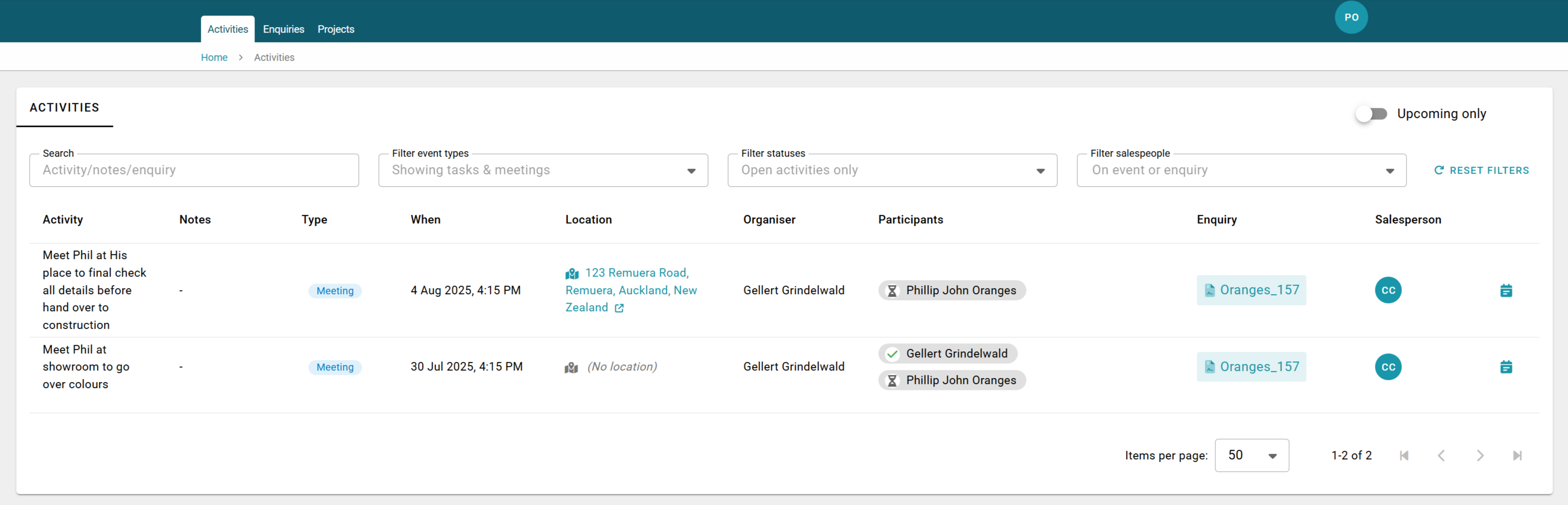Click hourglass icon on Phillip John Oranges chip, first row
Image resolution: width=1568 pixels, height=505 pixels.
tap(892, 291)
